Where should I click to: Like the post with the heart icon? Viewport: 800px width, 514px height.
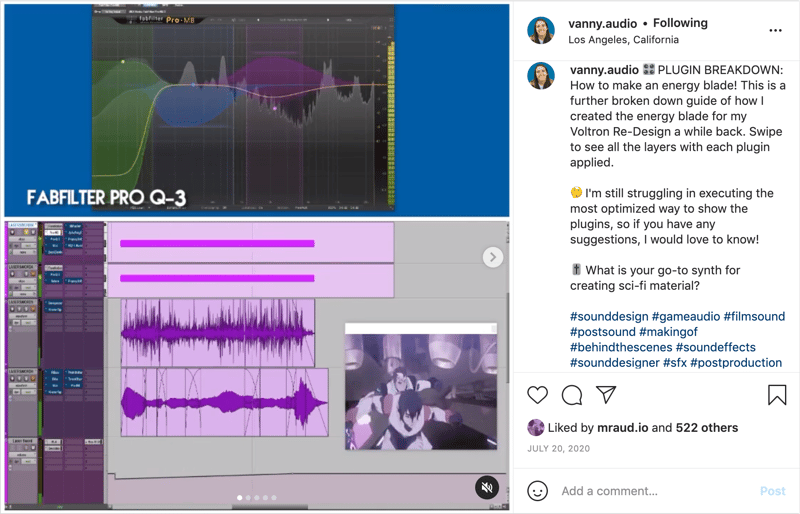tap(537, 395)
